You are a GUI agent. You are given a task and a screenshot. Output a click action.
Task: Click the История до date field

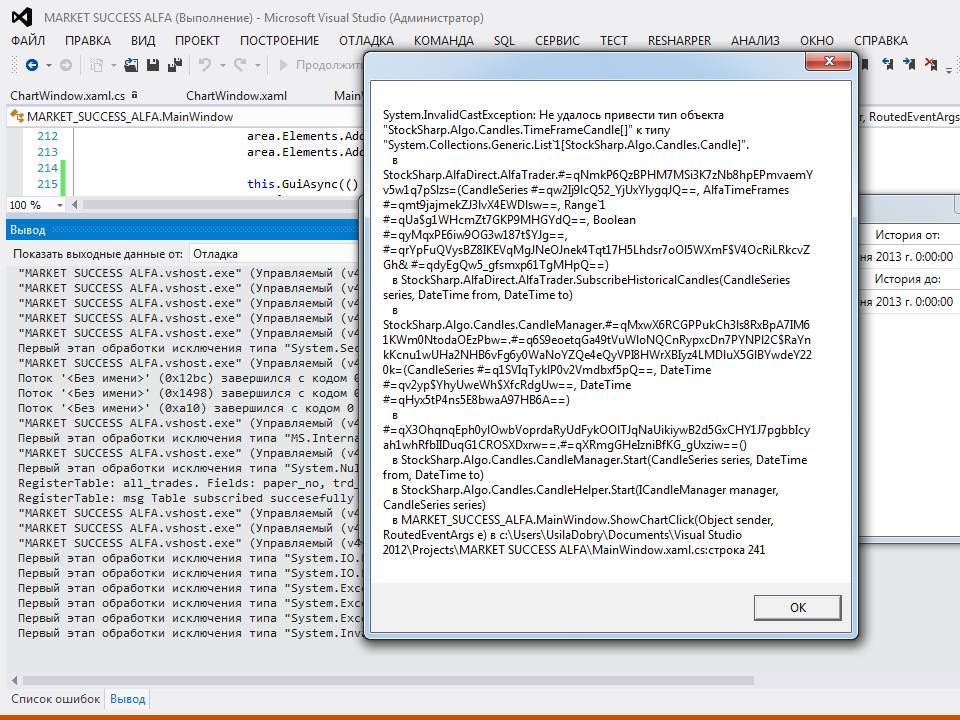[908, 301]
